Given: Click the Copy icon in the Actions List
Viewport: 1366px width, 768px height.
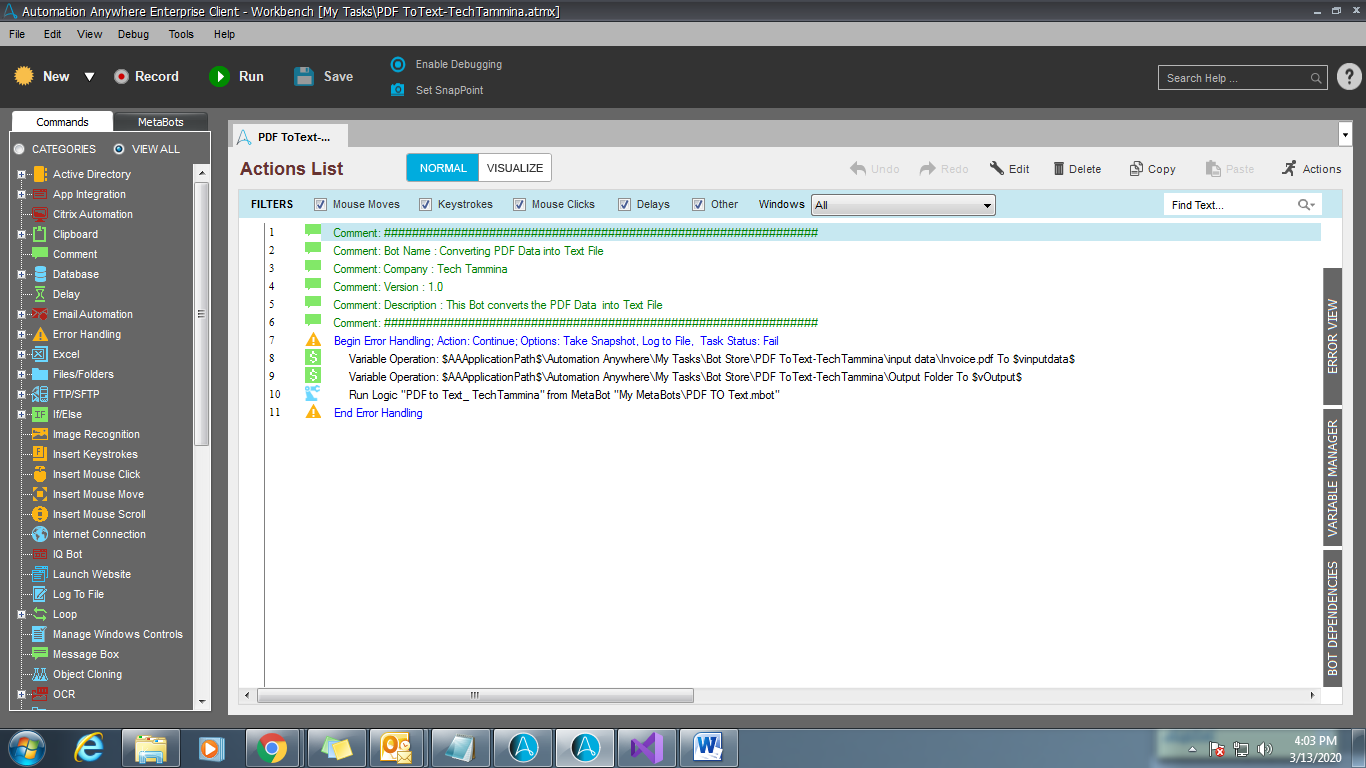Looking at the screenshot, I should click(1136, 169).
